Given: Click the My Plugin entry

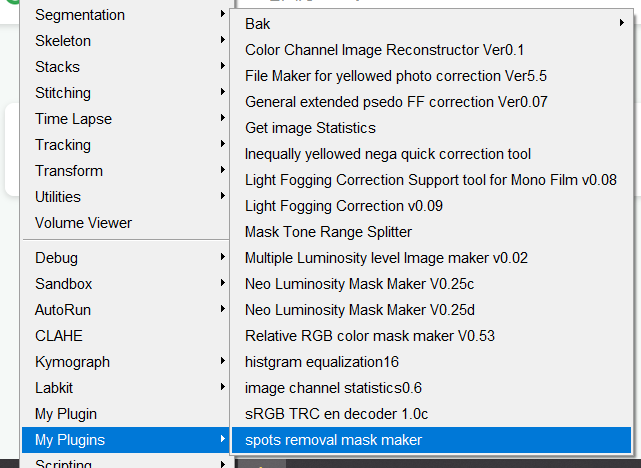Looking at the screenshot, I should (x=66, y=414).
